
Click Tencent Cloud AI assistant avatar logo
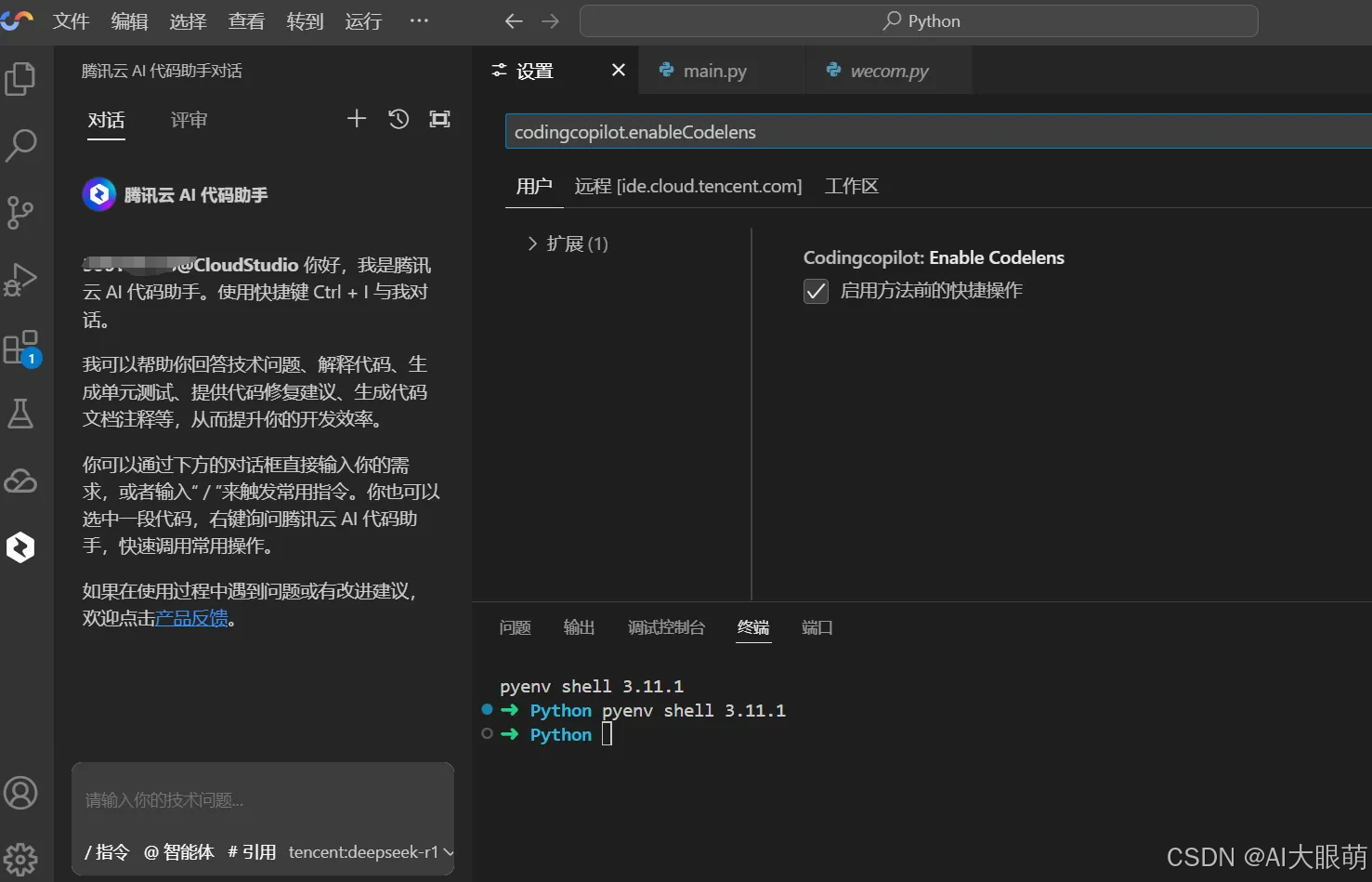[99, 195]
